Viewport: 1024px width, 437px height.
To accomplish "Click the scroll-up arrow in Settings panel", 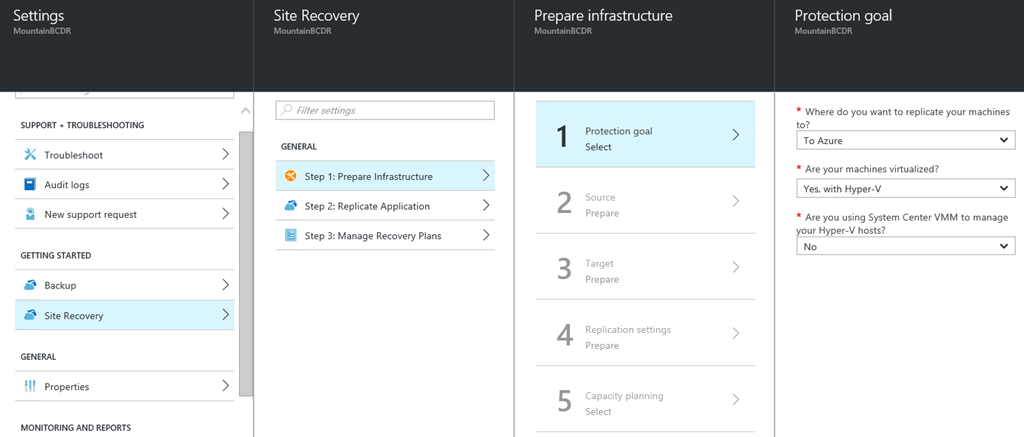I will tap(246, 111).
